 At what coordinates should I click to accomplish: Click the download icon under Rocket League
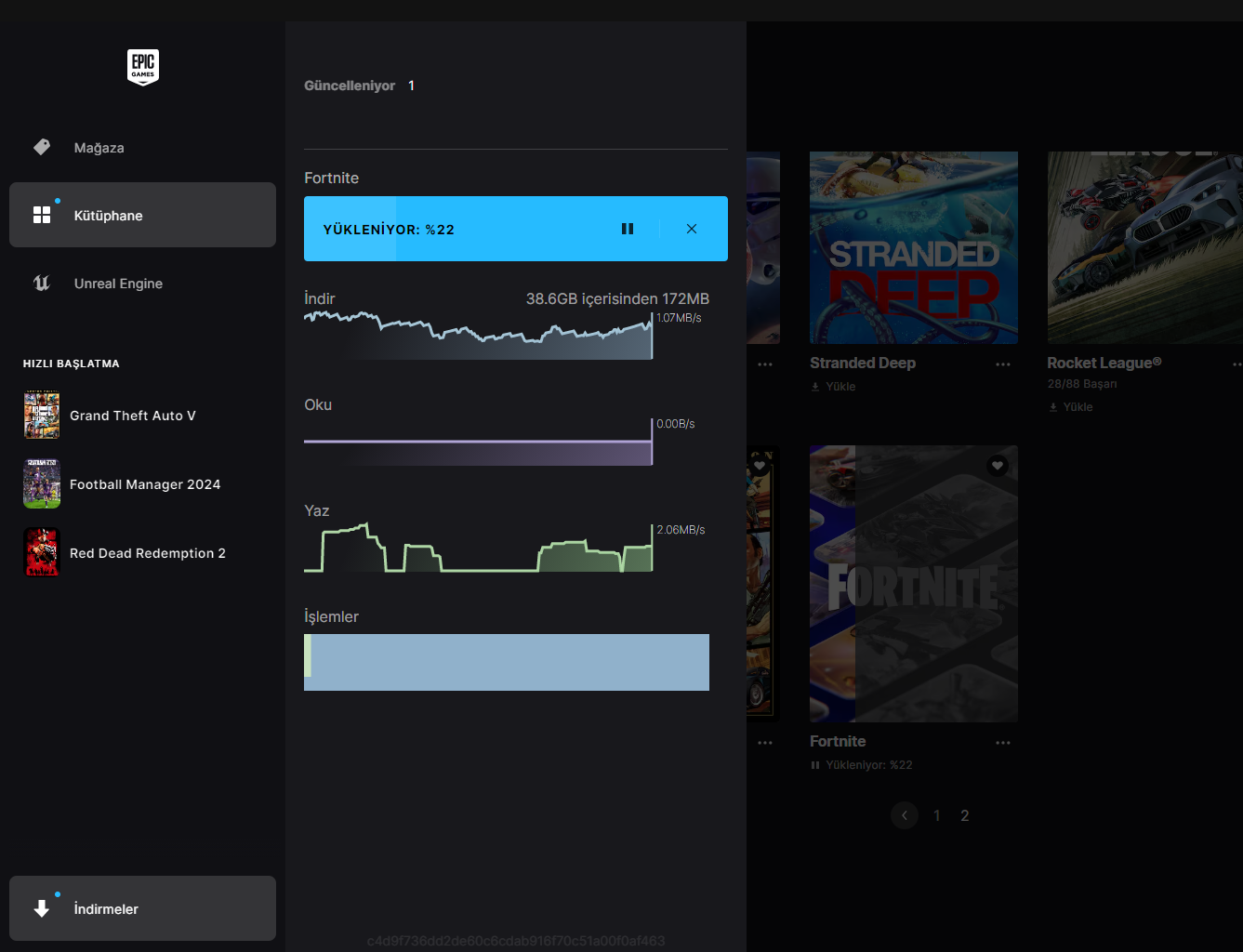[x=1053, y=407]
